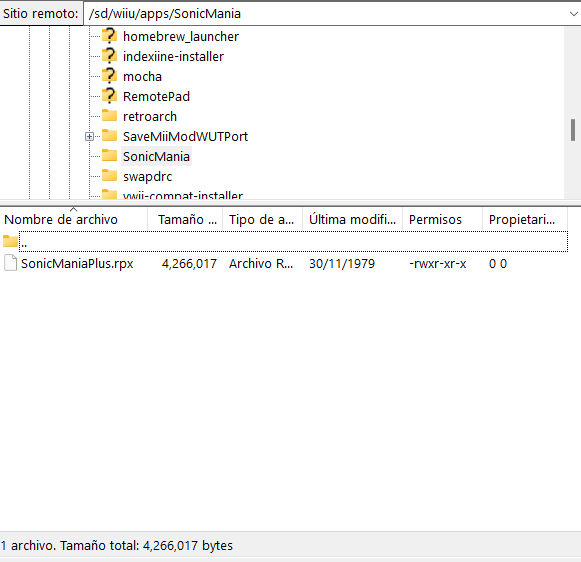Select the SonicMania folder in tree
This screenshot has height=562, width=581.
[156, 156]
